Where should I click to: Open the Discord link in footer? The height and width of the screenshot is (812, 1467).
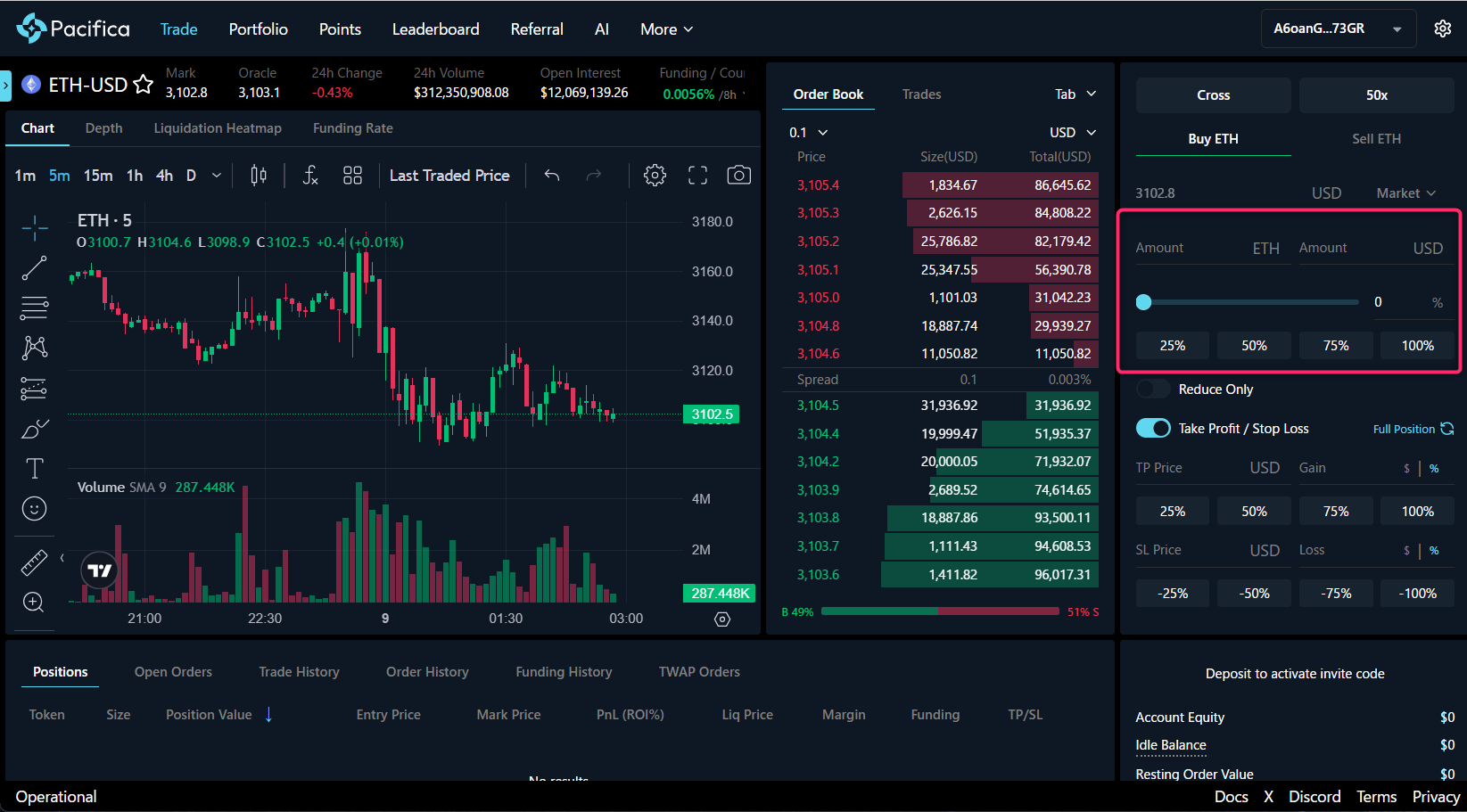tap(1314, 797)
